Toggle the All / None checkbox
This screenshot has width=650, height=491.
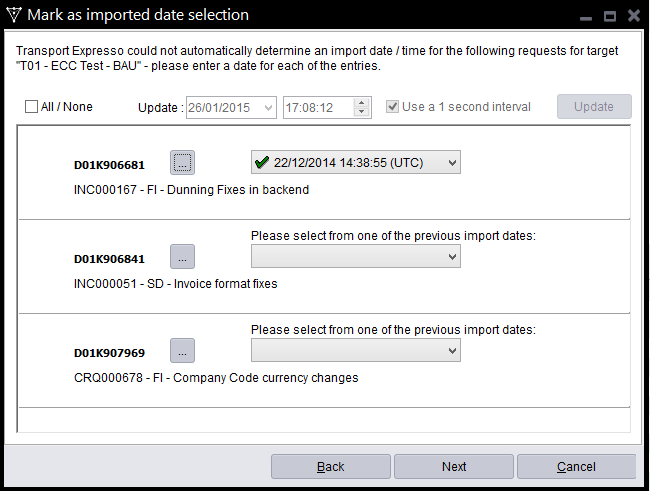click(x=32, y=107)
